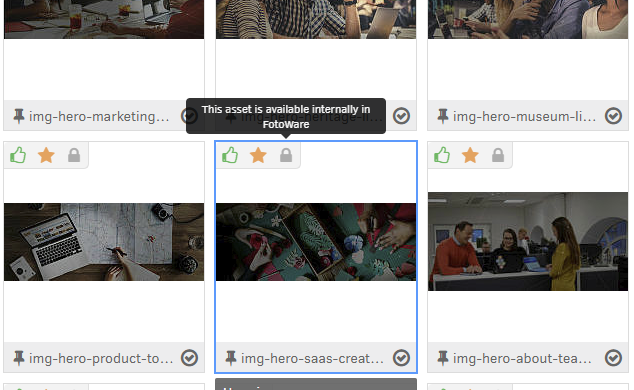Click thumbs-up icon on img-hero-about-tea card
The image size is (634, 390).
442,155
